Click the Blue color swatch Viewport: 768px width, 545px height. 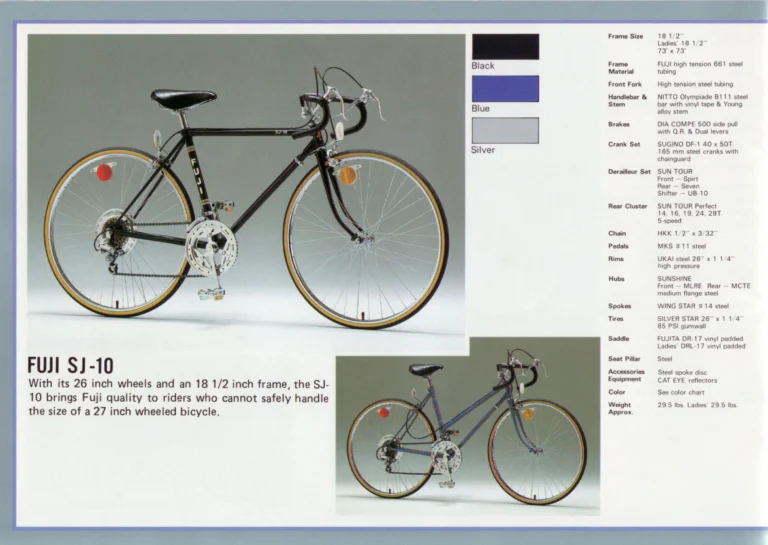(x=505, y=89)
